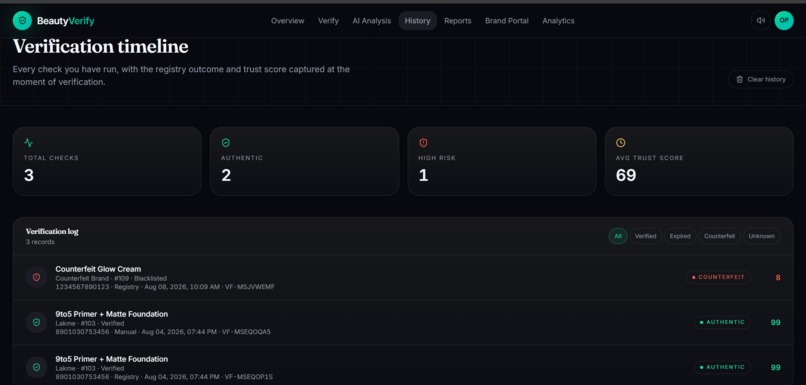Click the Manual record's VF-MSEQOQA5 details line
Viewport: 806px width, 385px height.
click(x=163, y=332)
